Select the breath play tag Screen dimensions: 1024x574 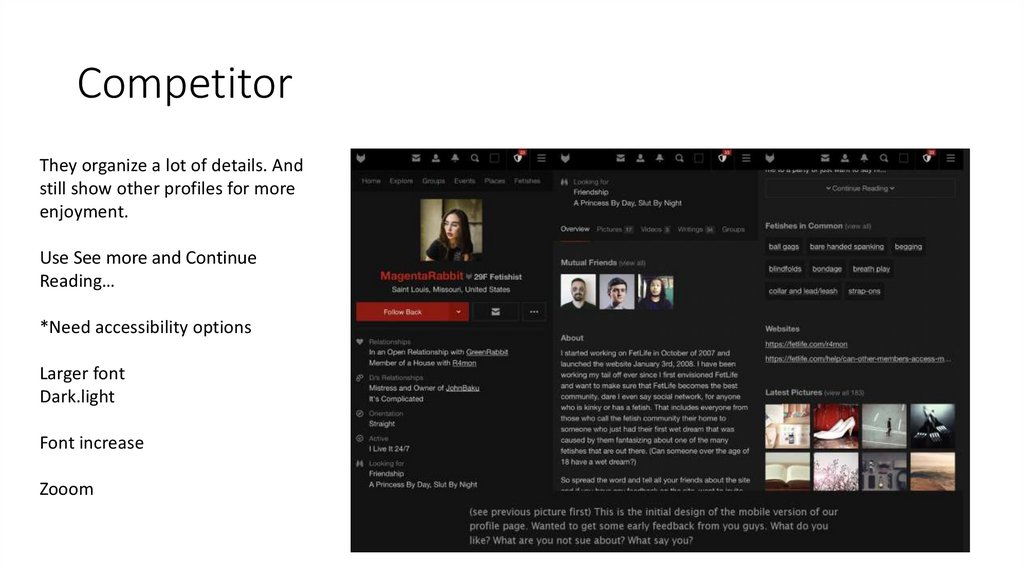point(871,269)
